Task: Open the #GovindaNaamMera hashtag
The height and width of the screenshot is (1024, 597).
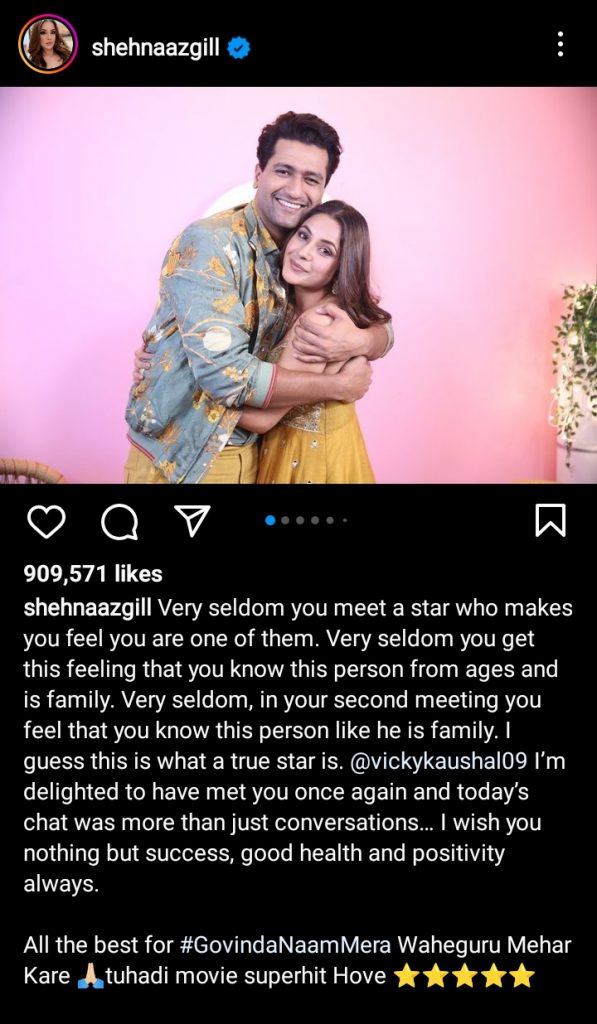Action: [x=284, y=945]
